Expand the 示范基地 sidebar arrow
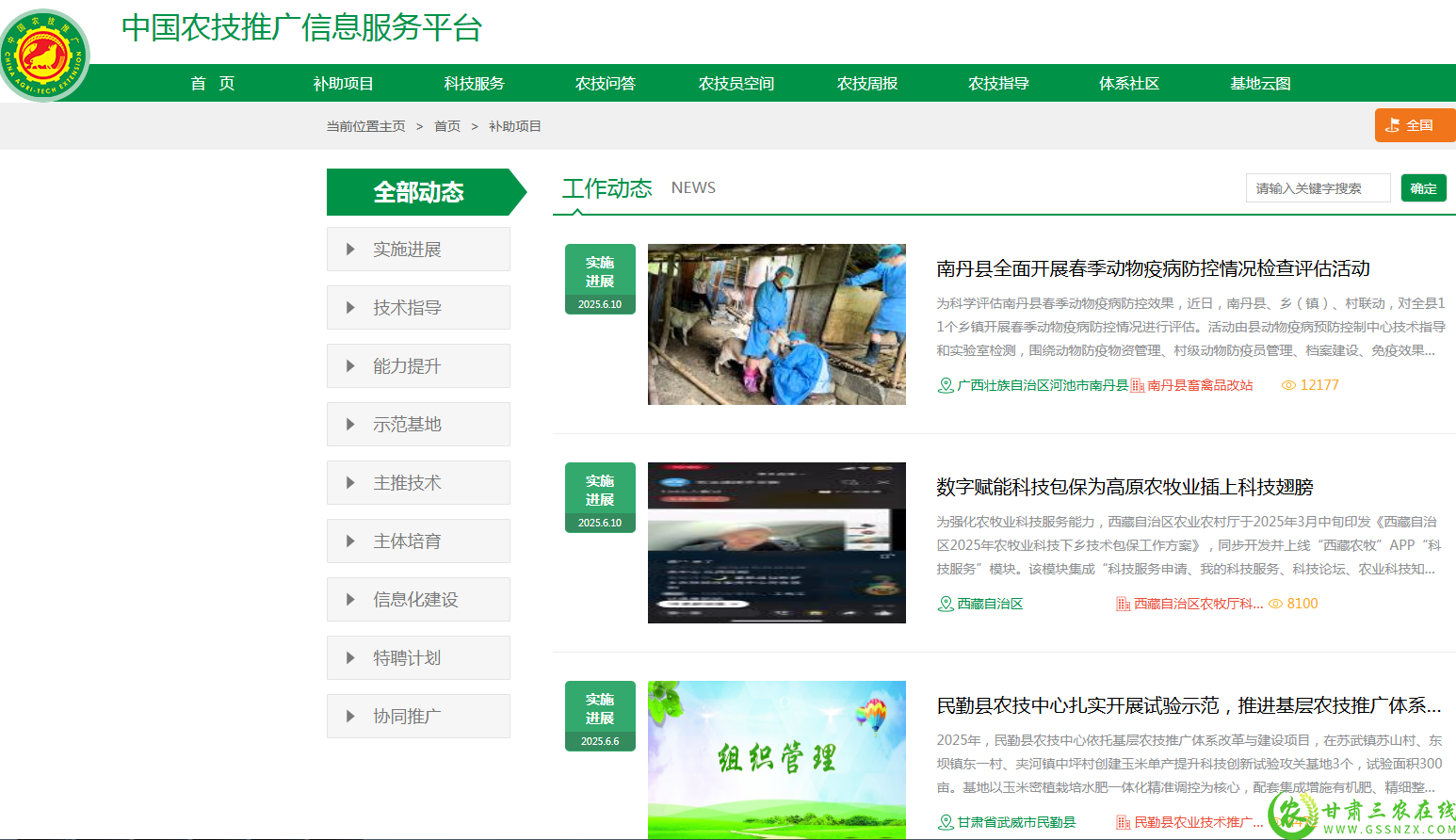 (350, 425)
